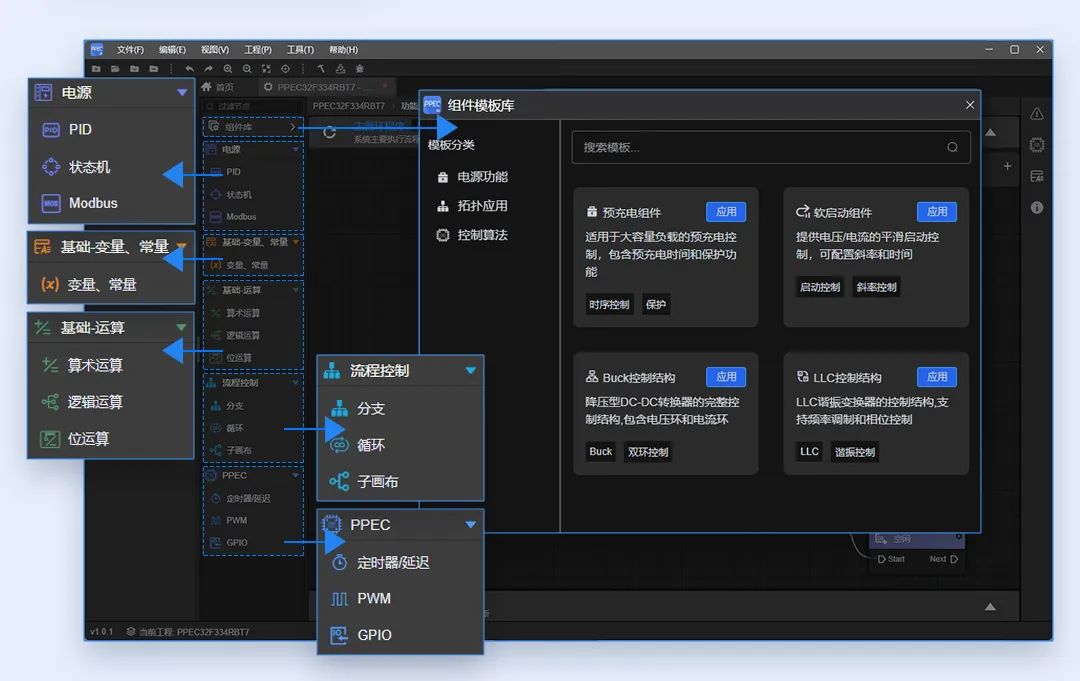Screen dimensions: 1080x681
Task: Click the search magnifier in template library
Action: pyautogui.click(x=953, y=147)
